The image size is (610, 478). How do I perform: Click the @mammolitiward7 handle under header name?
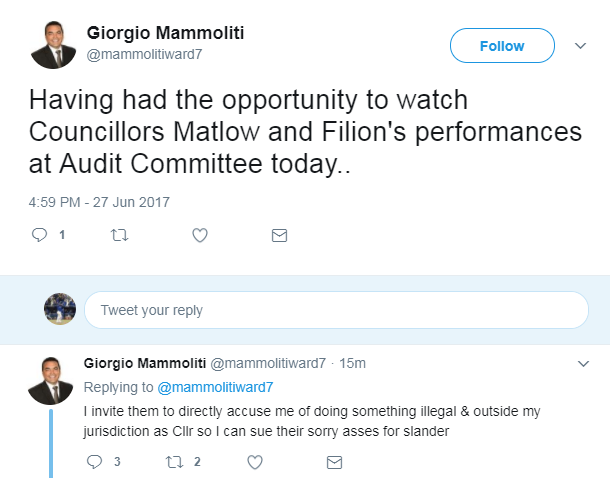click(143, 55)
